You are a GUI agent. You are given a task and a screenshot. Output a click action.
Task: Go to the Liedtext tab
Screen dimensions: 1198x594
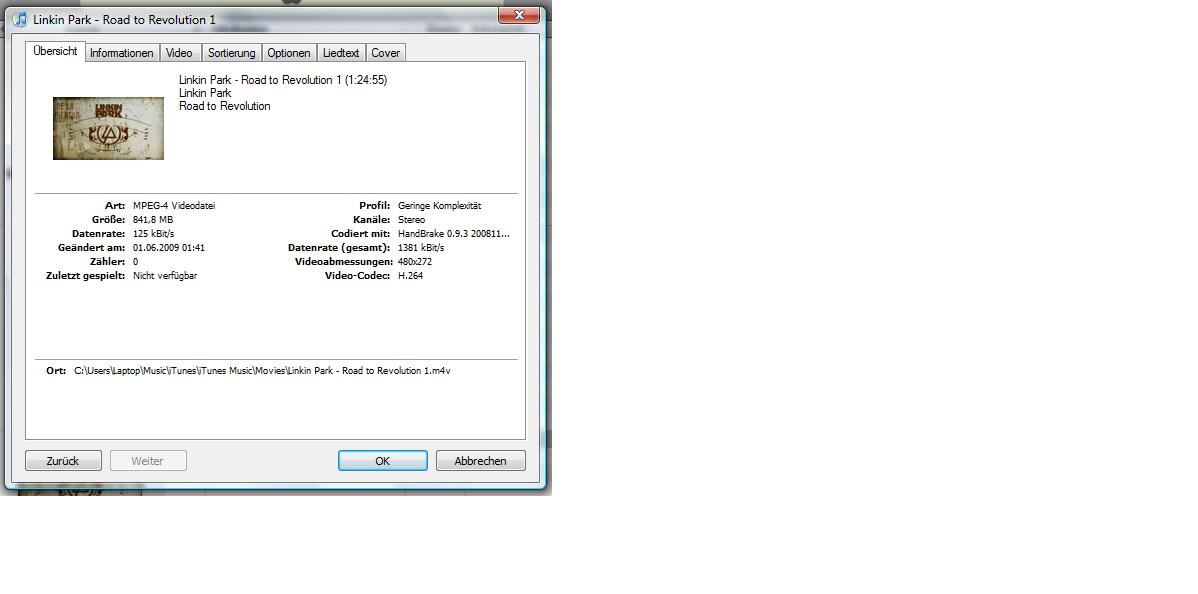341,53
